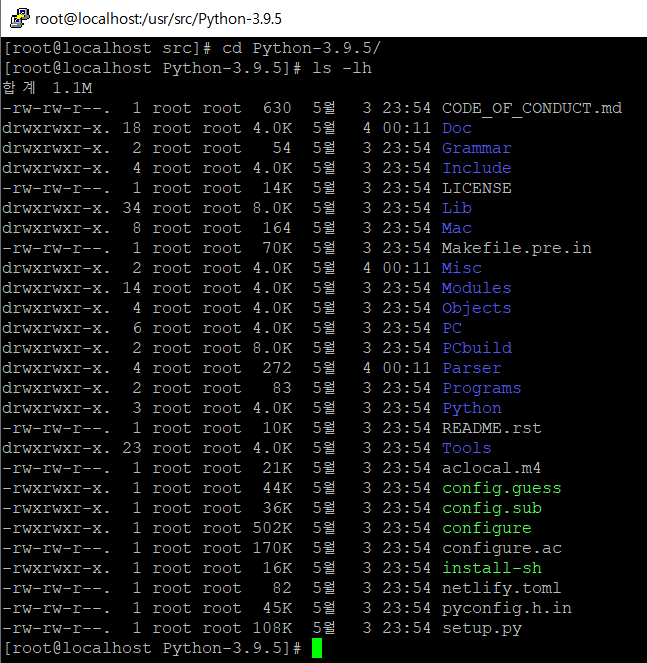Viewport: 647px width, 663px height.
Task: Select Makefile.pre.in in the listing
Action: pyautogui.click(x=516, y=248)
